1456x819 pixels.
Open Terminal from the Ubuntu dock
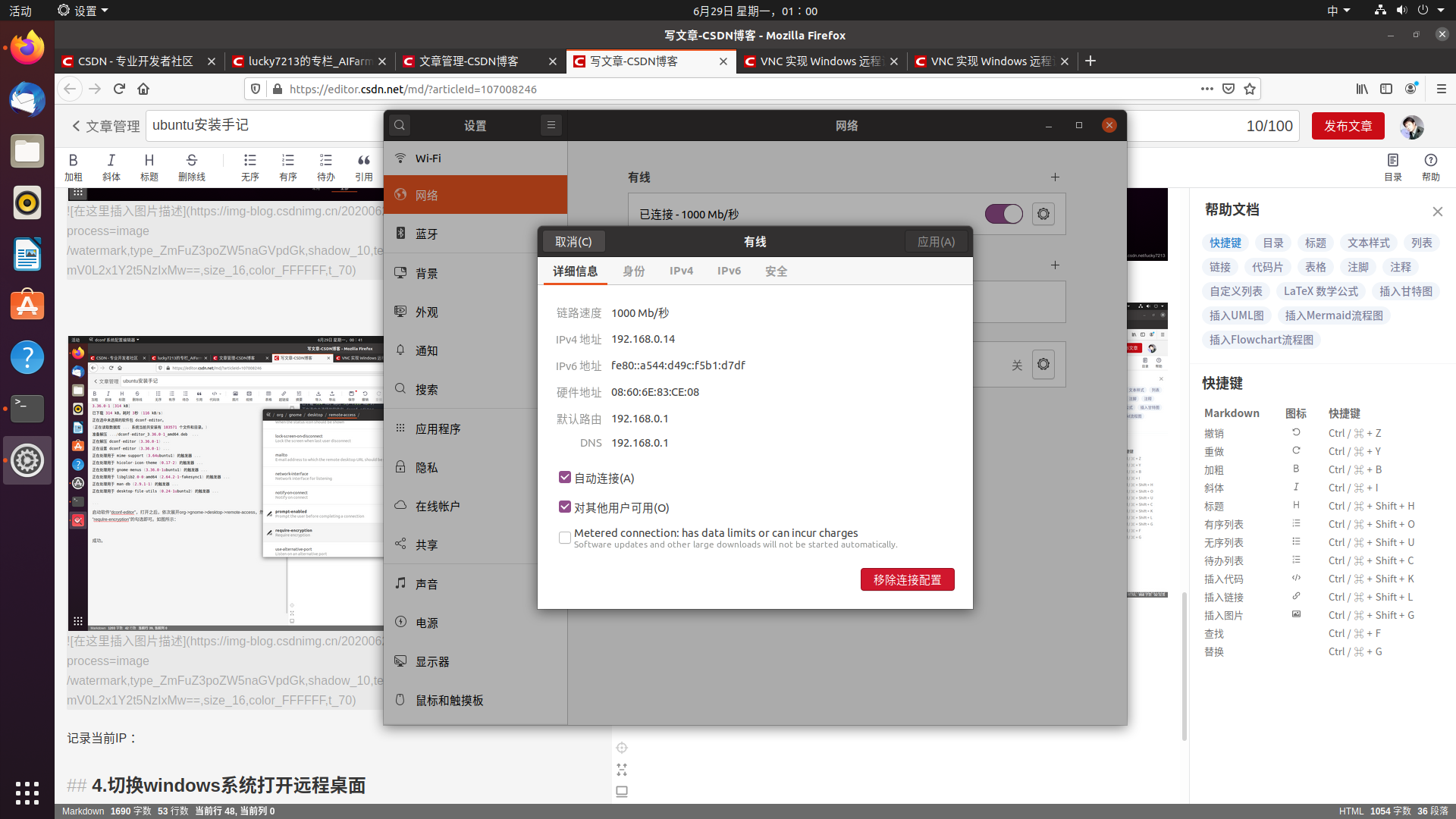tap(27, 408)
